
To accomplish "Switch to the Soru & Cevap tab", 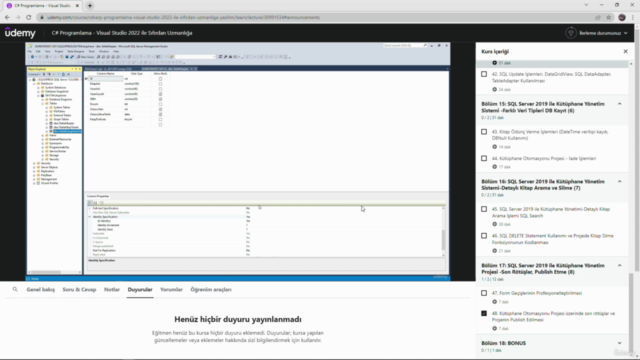I will (x=79, y=289).
